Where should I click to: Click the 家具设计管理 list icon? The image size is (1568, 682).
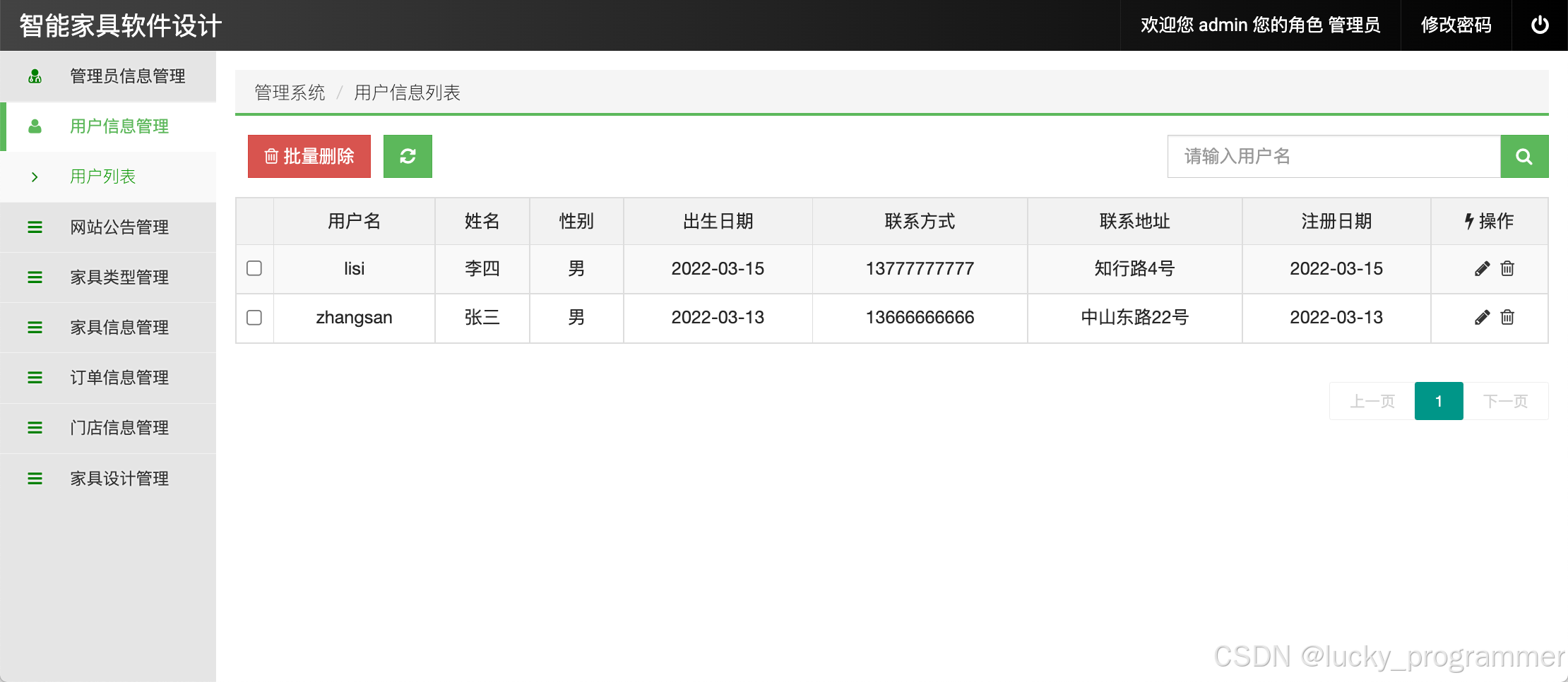click(35, 479)
